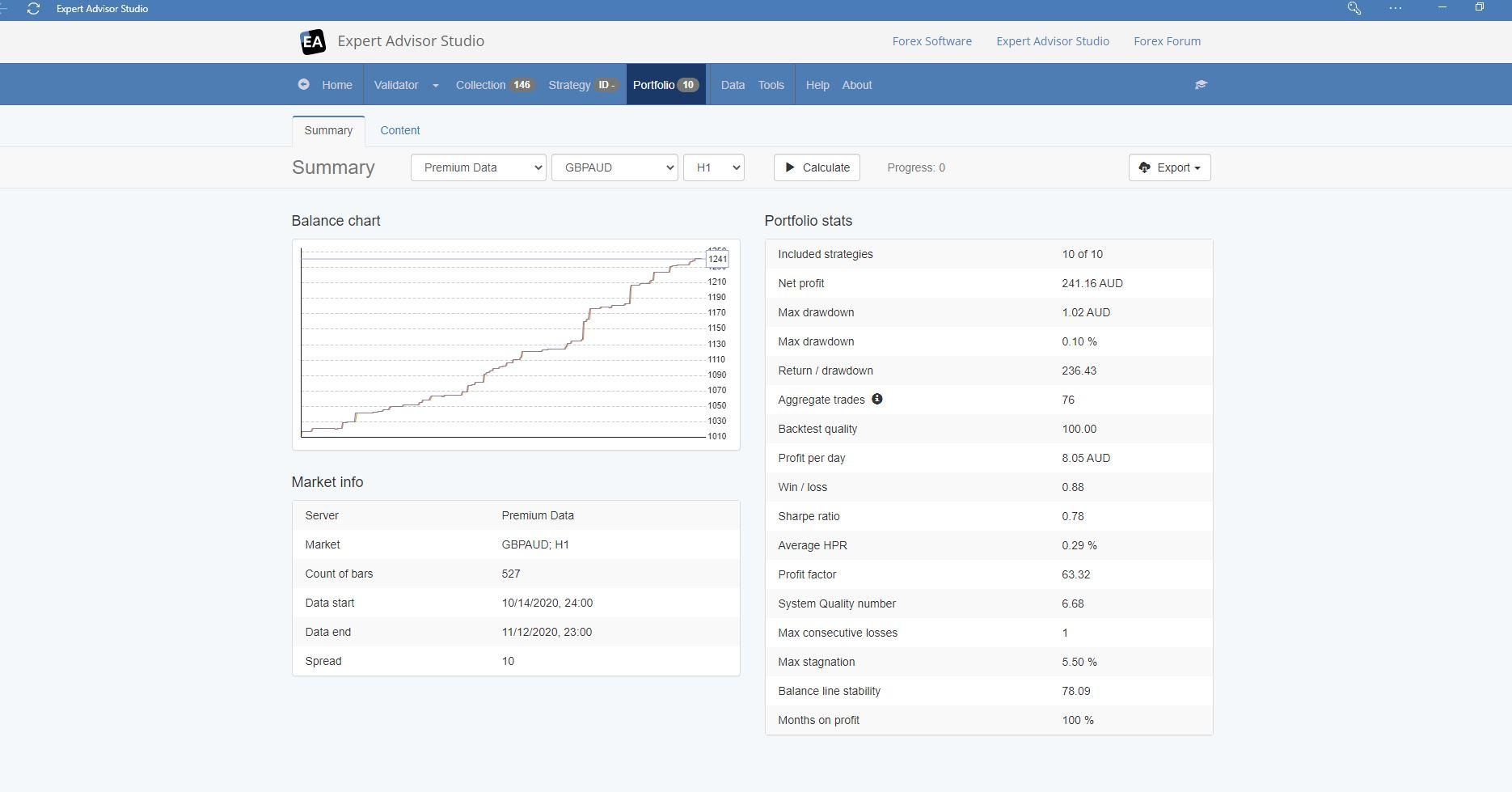This screenshot has width=1512, height=792.
Task: Open the Tools menu item
Action: point(771,85)
